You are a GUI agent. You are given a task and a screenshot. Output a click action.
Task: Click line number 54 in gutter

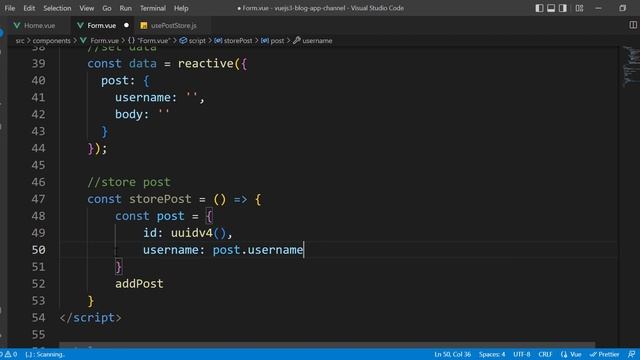click(38, 318)
